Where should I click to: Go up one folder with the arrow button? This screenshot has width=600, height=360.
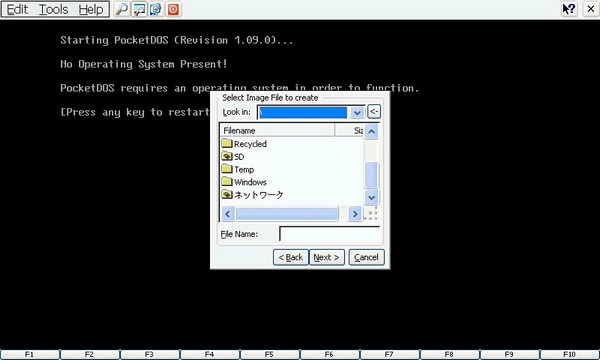pyautogui.click(x=374, y=112)
